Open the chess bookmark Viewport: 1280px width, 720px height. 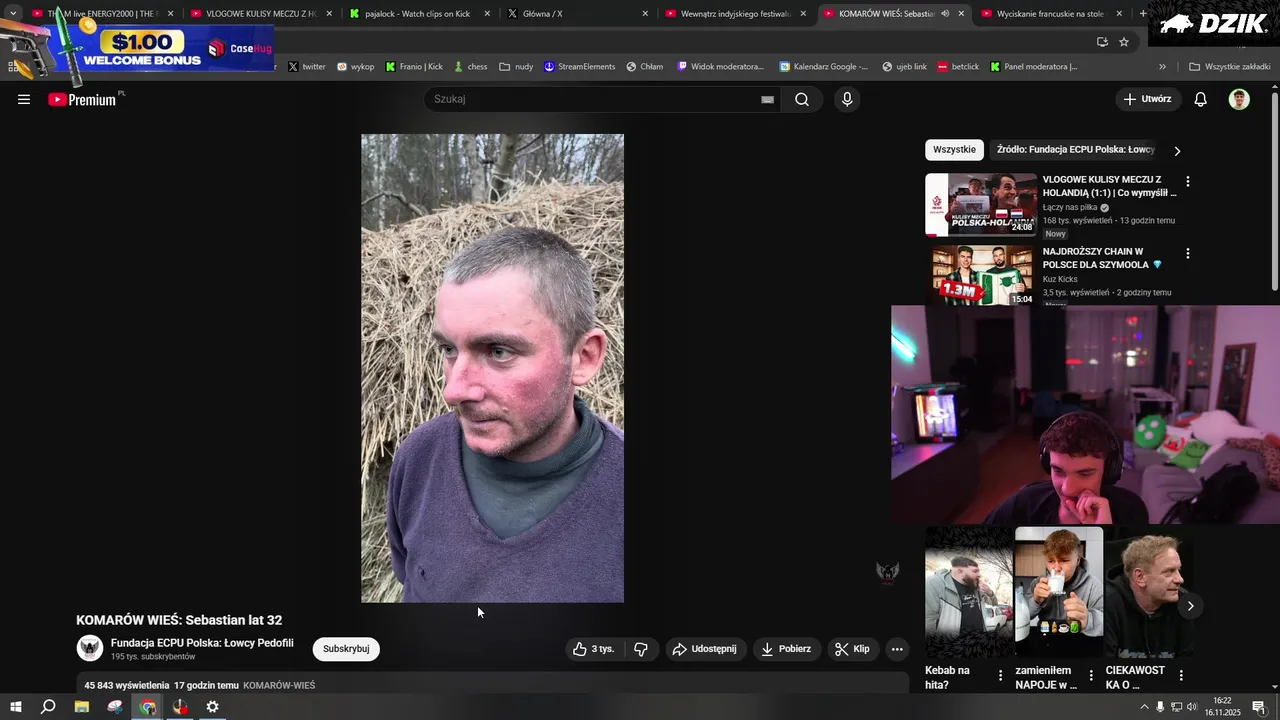pos(470,67)
